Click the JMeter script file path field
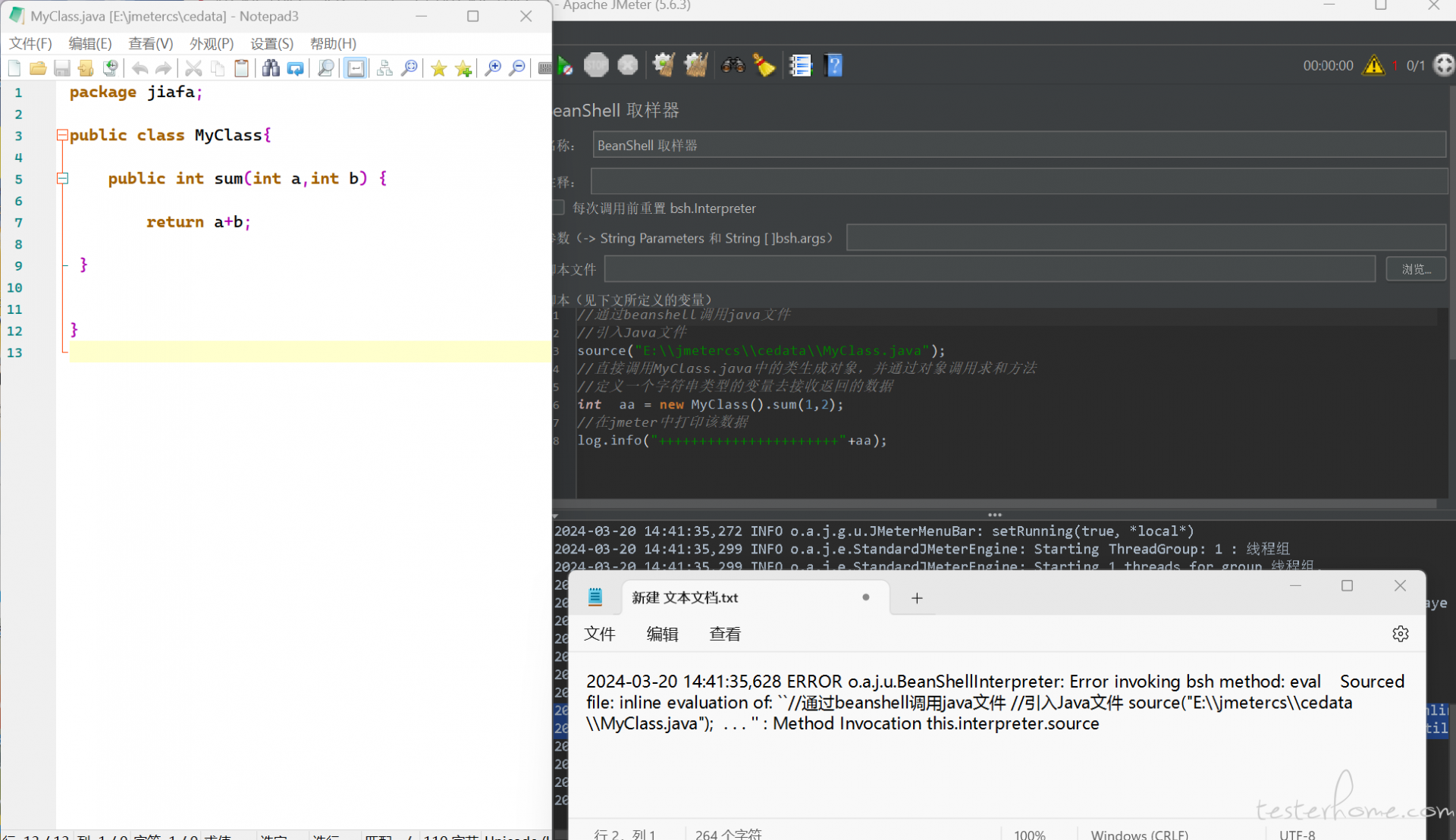Image resolution: width=1456 pixels, height=840 pixels. [x=990, y=269]
